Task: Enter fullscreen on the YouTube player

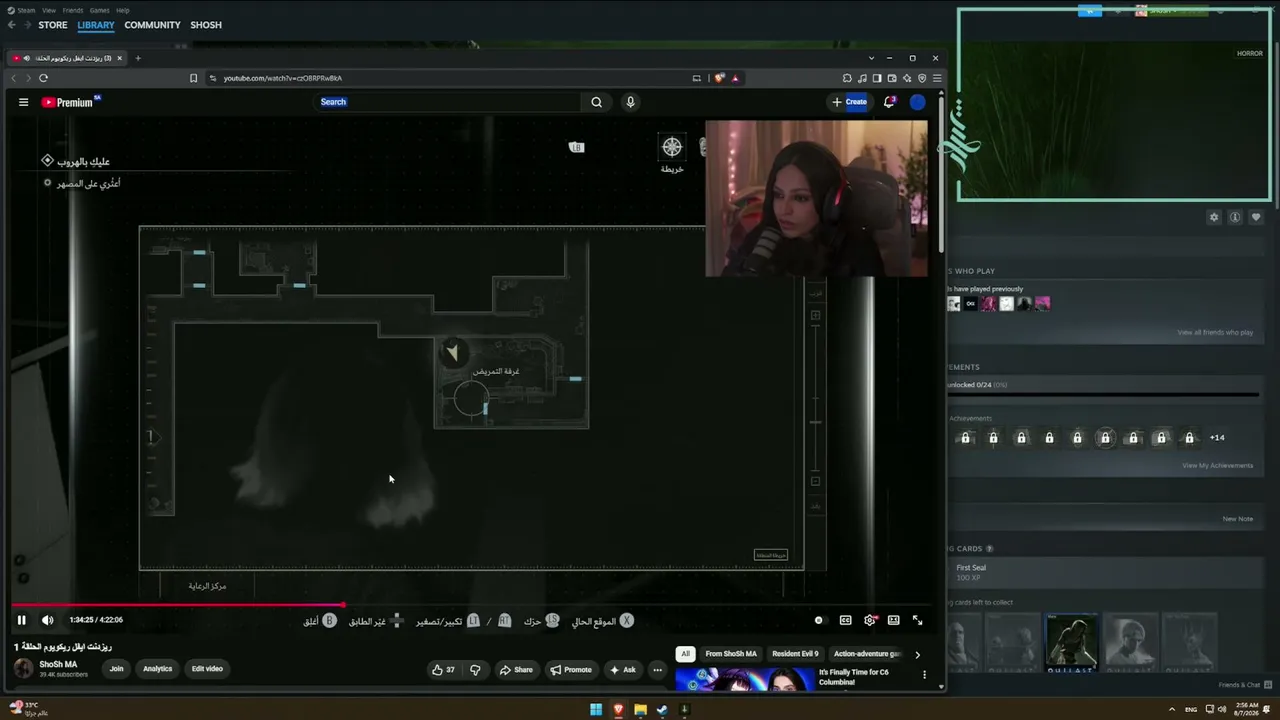Action: click(917, 620)
